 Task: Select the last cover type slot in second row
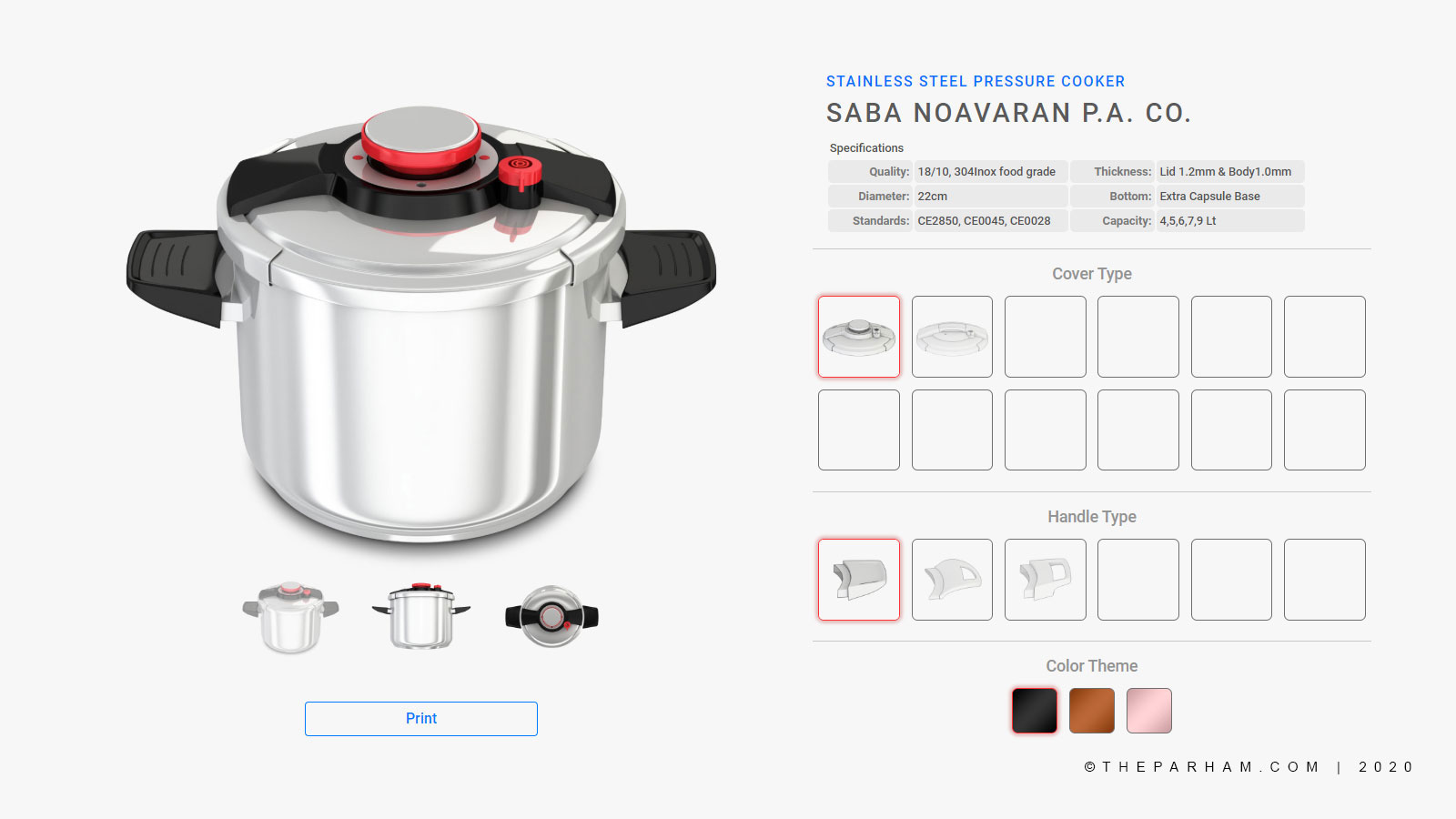click(x=1325, y=430)
